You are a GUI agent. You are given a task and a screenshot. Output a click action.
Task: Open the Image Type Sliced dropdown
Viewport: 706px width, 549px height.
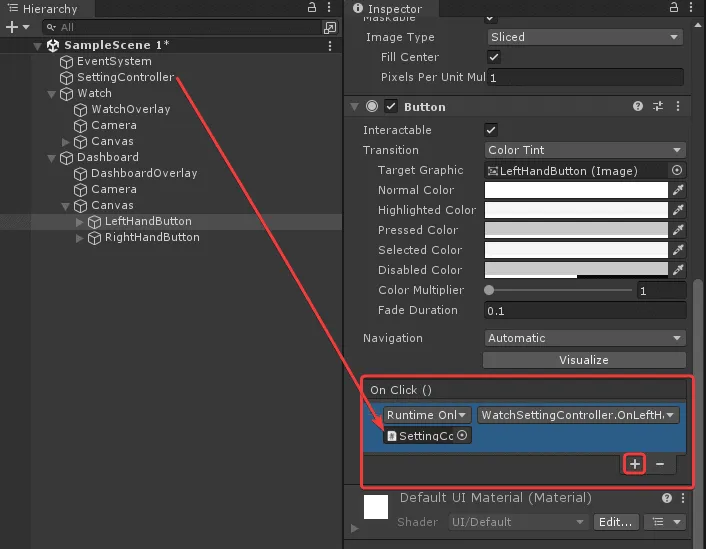click(585, 37)
